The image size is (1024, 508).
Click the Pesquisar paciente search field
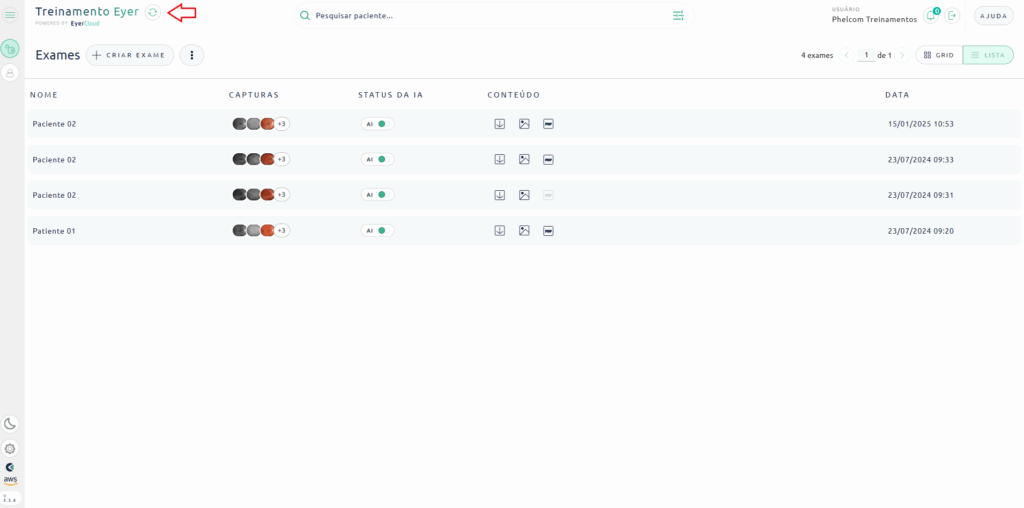(x=480, y=16)
